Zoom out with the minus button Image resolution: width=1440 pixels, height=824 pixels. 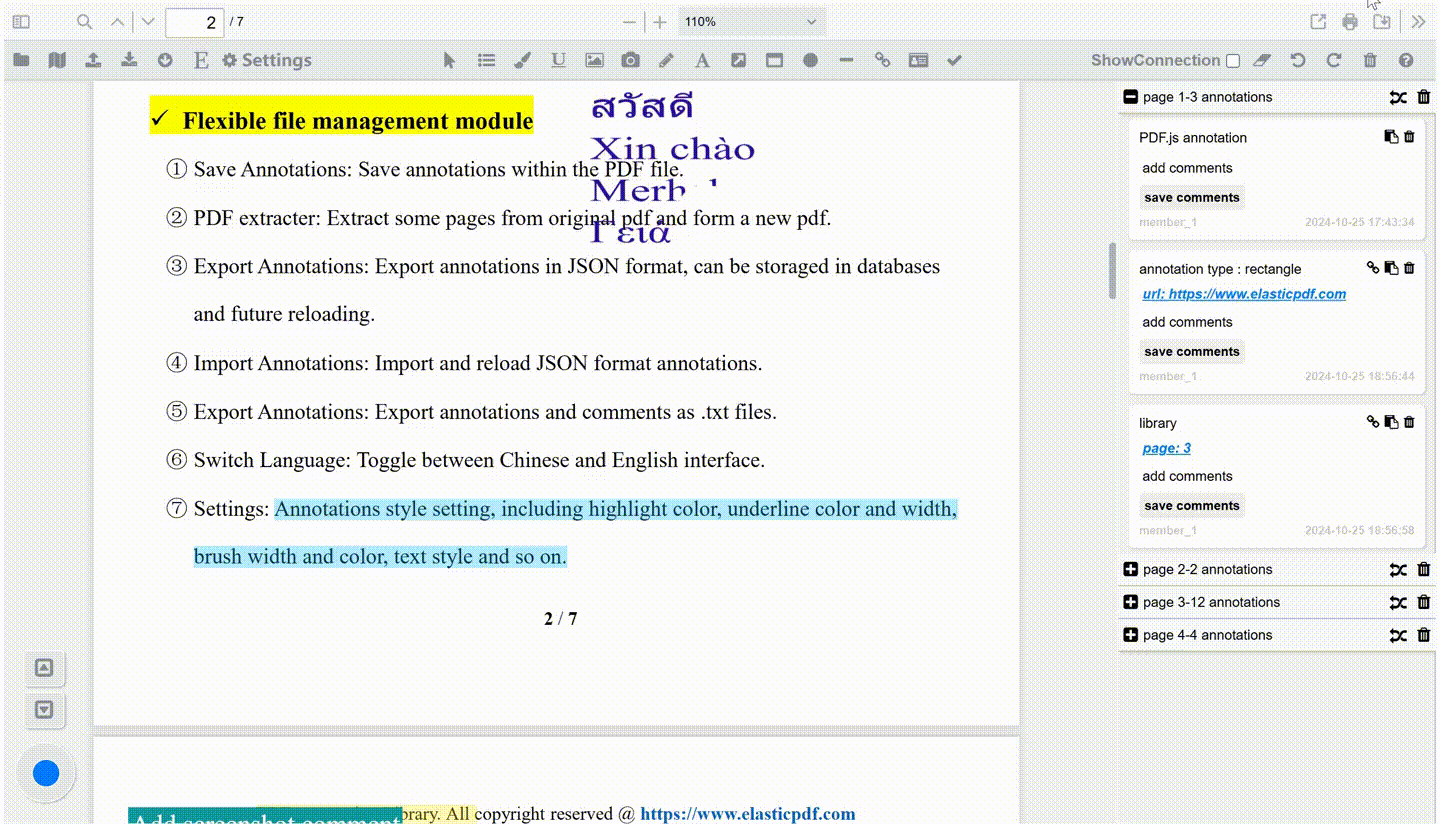[x=629, y=22]
